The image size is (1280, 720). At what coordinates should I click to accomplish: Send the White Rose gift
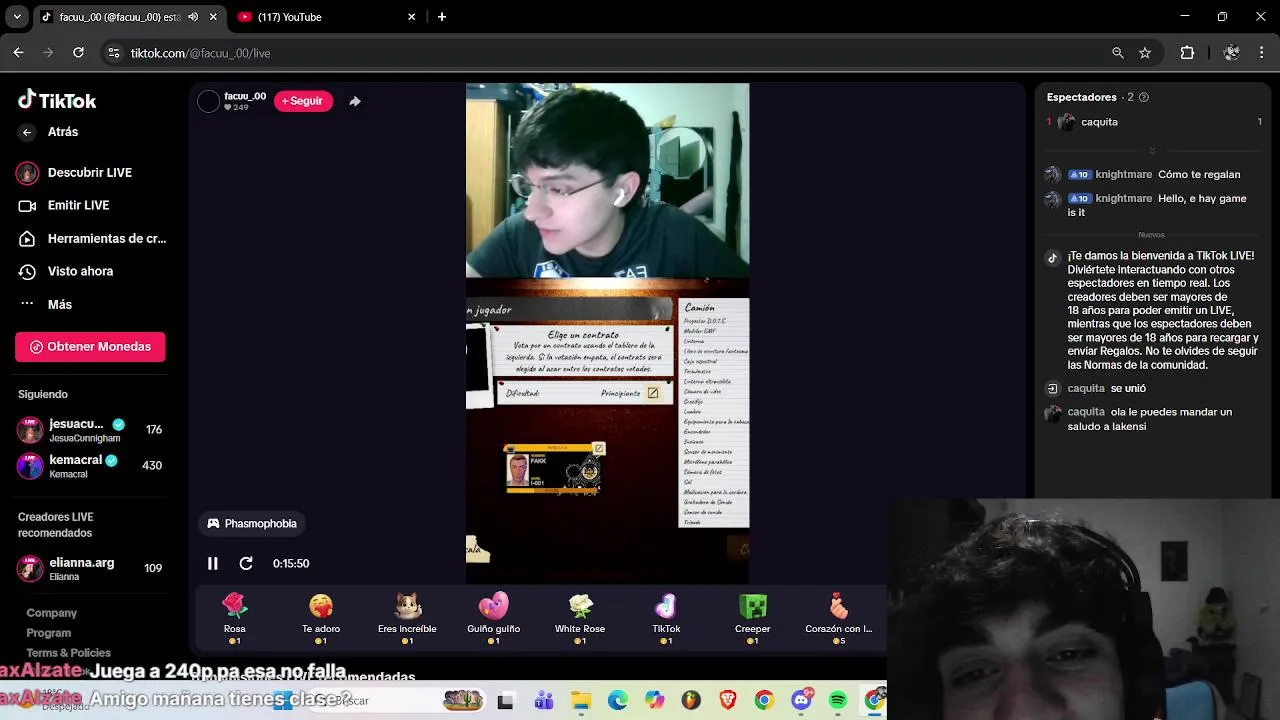[580, 618]
